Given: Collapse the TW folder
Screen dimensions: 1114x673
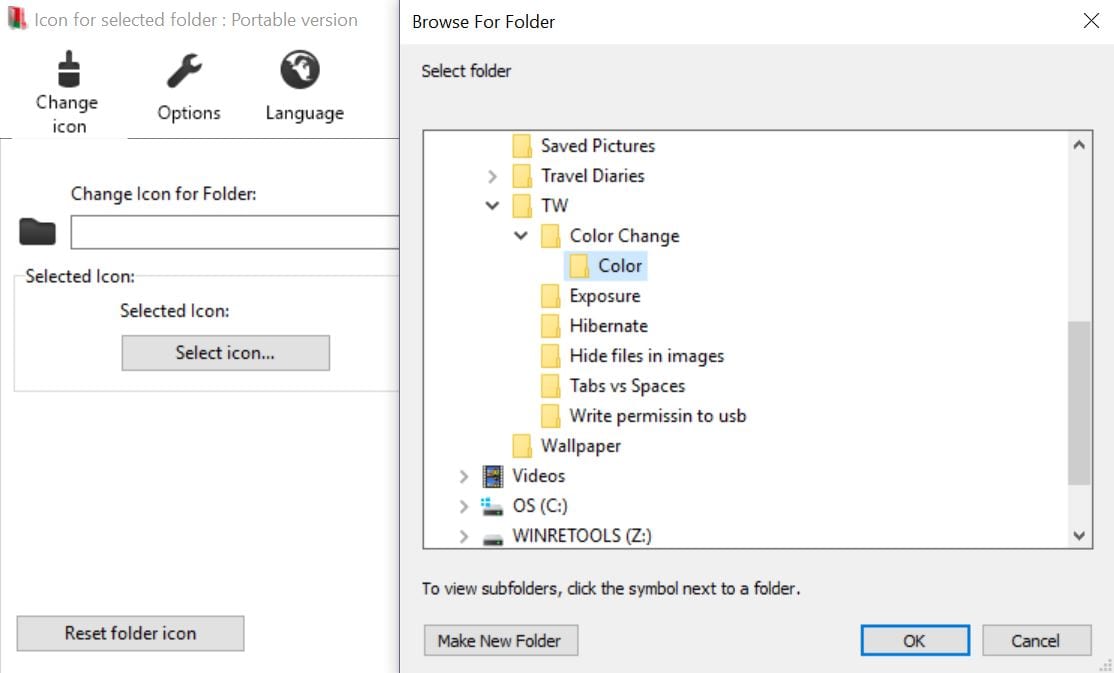Looking at the screenshot, I should (492, 205).
